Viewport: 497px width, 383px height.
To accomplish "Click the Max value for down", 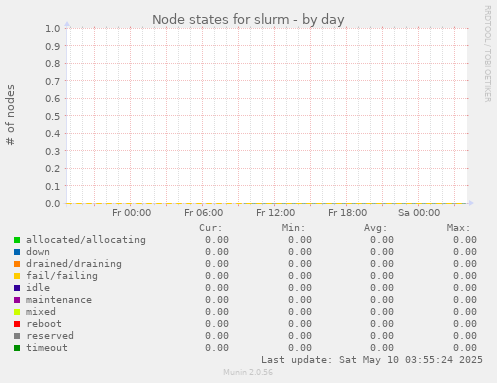I will pyautogui.click(x=465, y=252).
